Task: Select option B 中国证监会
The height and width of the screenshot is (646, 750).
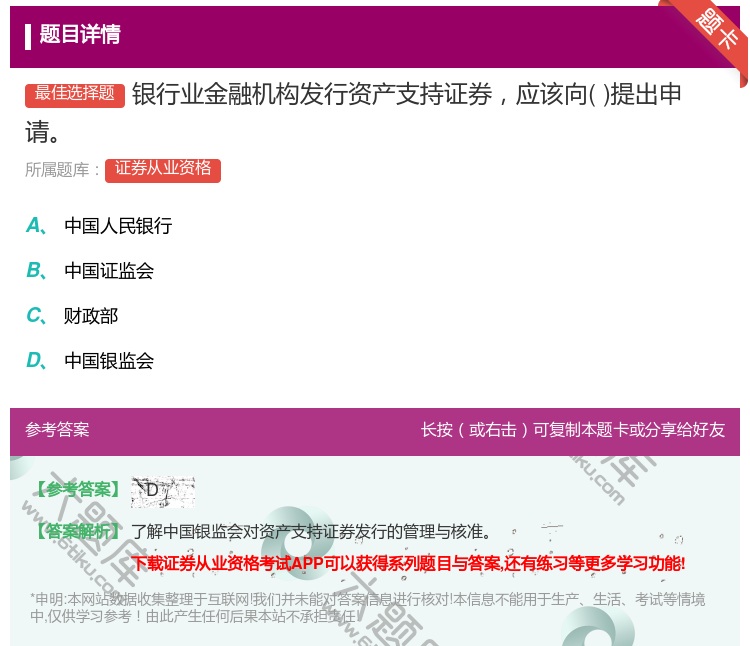Action: tap(90, 271)
